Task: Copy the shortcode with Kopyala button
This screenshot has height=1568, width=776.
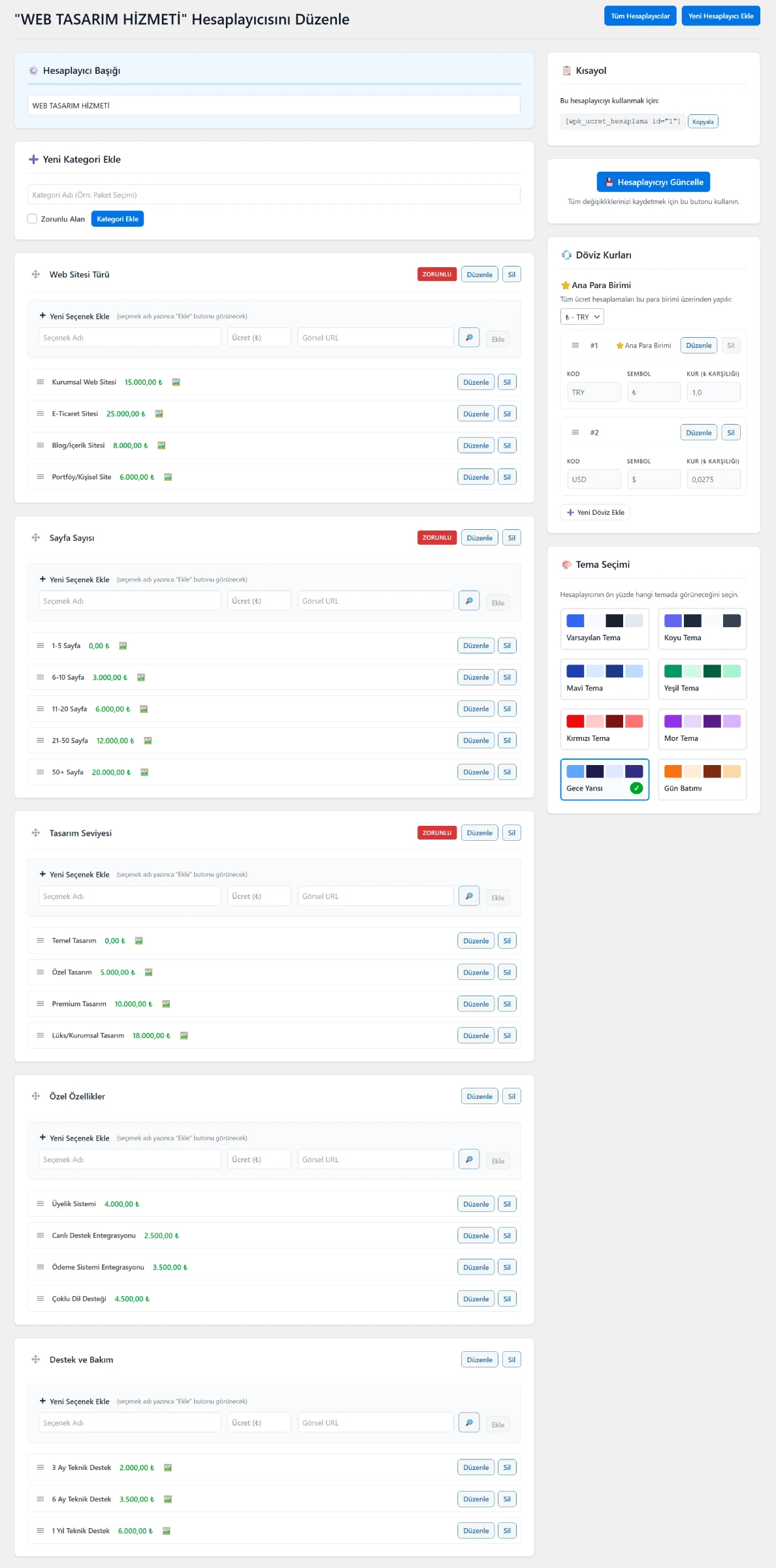Action: pos(703,122)
